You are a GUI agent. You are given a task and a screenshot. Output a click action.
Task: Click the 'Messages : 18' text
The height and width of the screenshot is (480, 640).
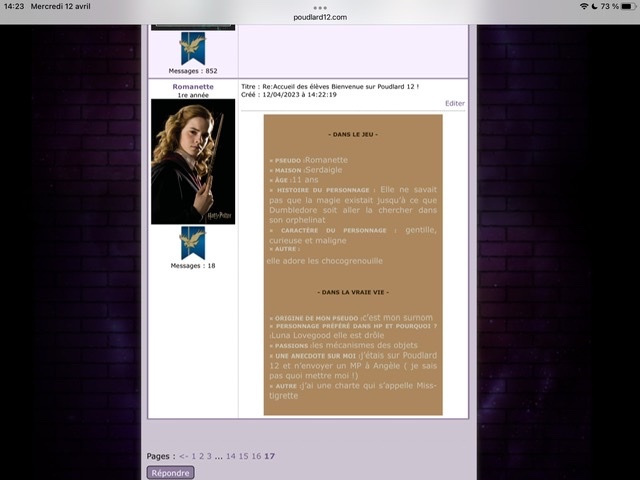click(x=193, y=266)
